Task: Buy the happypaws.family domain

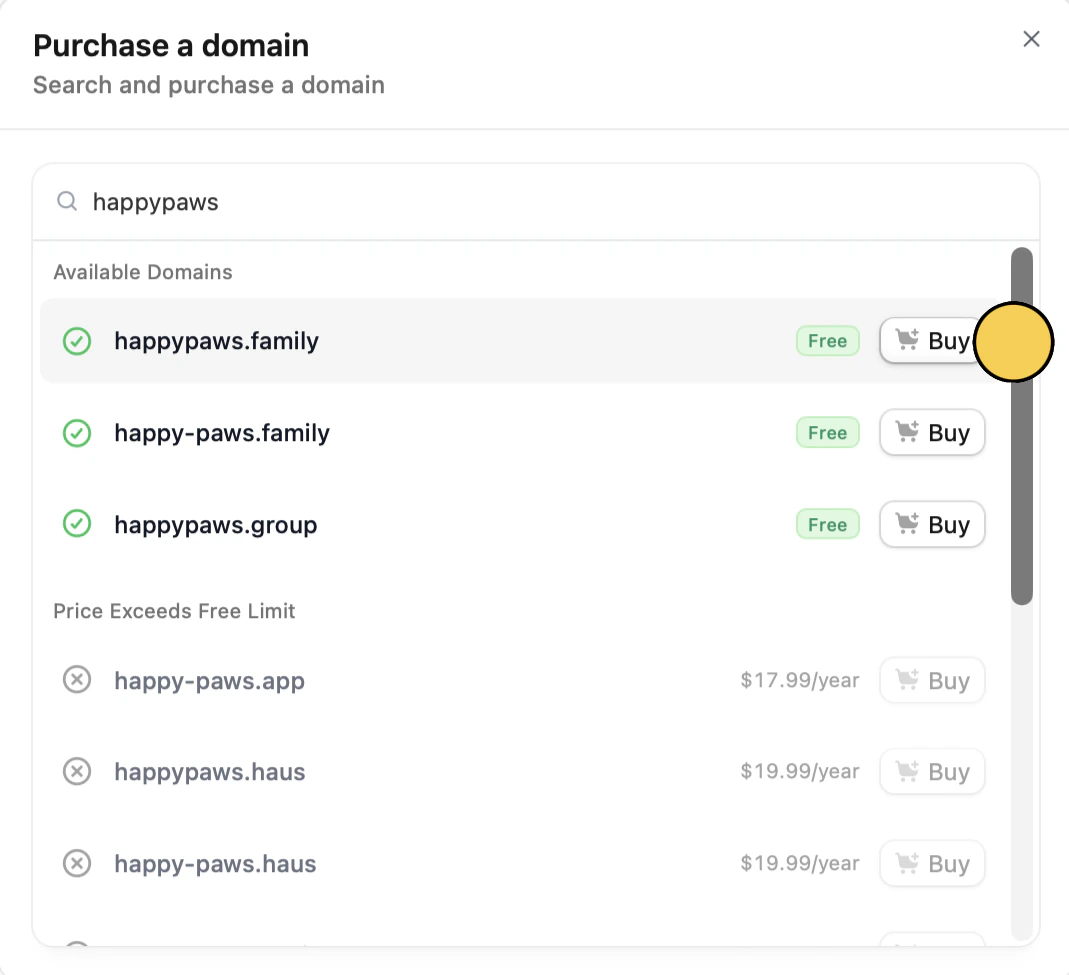Action: (x=932, y=340)
